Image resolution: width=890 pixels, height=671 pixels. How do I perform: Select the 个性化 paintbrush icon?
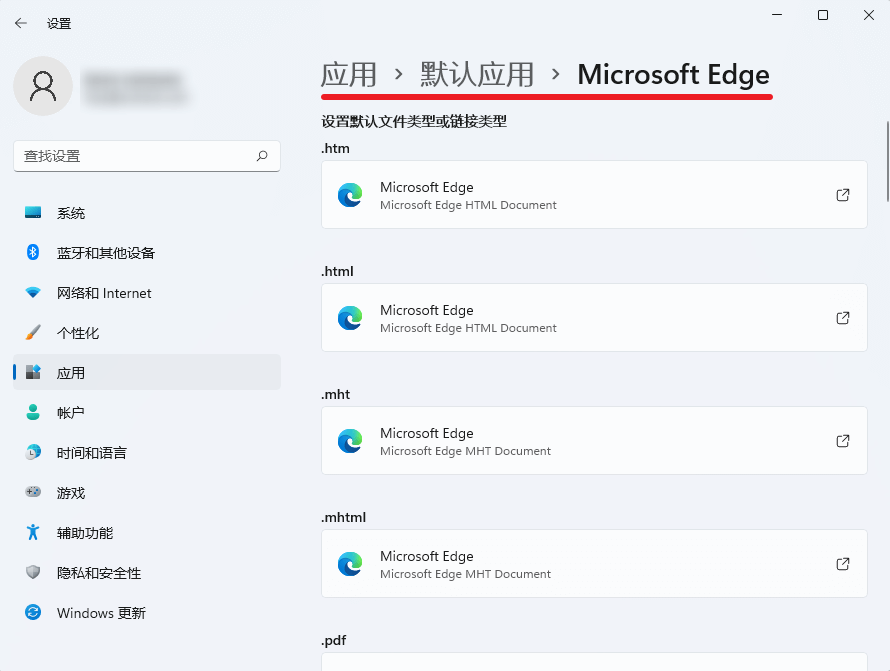click(x=31, y=332)
